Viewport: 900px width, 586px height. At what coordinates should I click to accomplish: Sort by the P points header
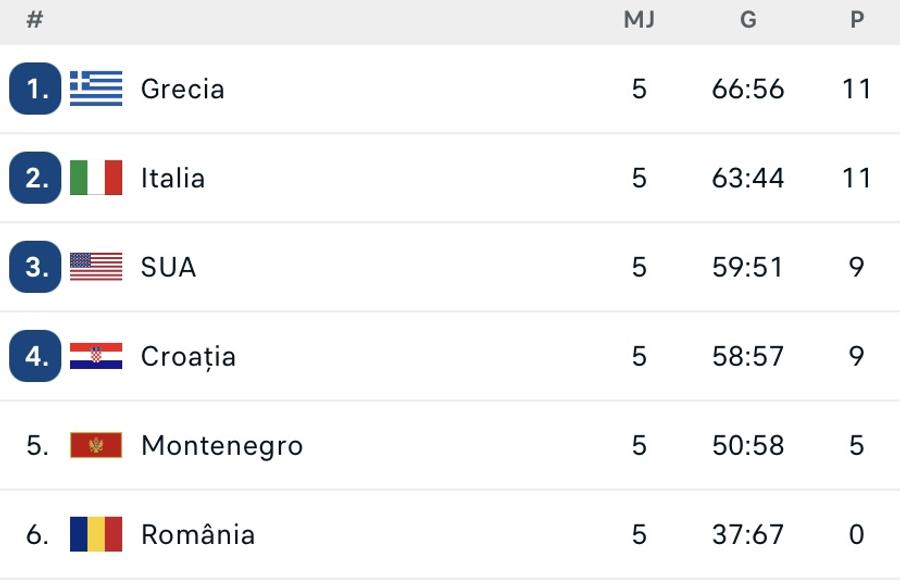856,20
